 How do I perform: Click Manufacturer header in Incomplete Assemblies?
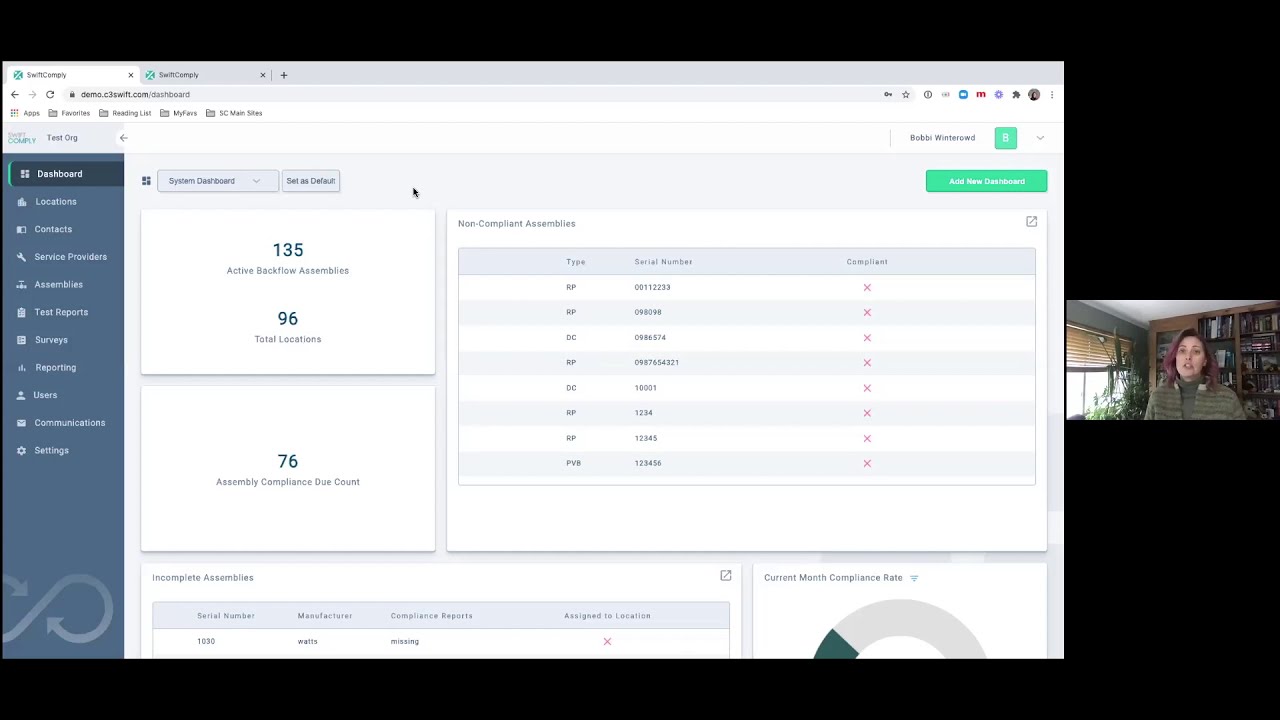(x=325, y=616)
